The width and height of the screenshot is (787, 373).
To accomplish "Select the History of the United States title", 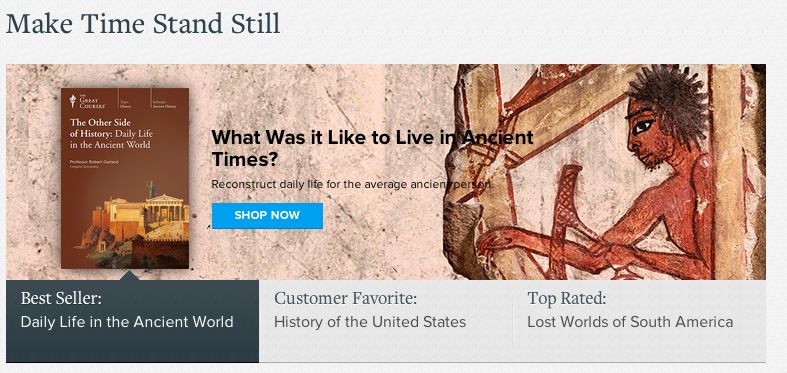I will click(370, 322).
